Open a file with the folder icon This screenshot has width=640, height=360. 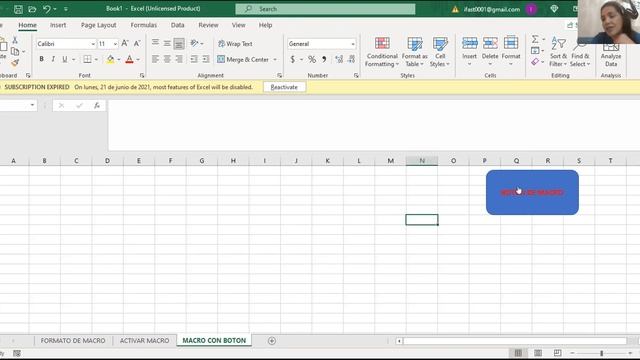(x=32, y=9)
